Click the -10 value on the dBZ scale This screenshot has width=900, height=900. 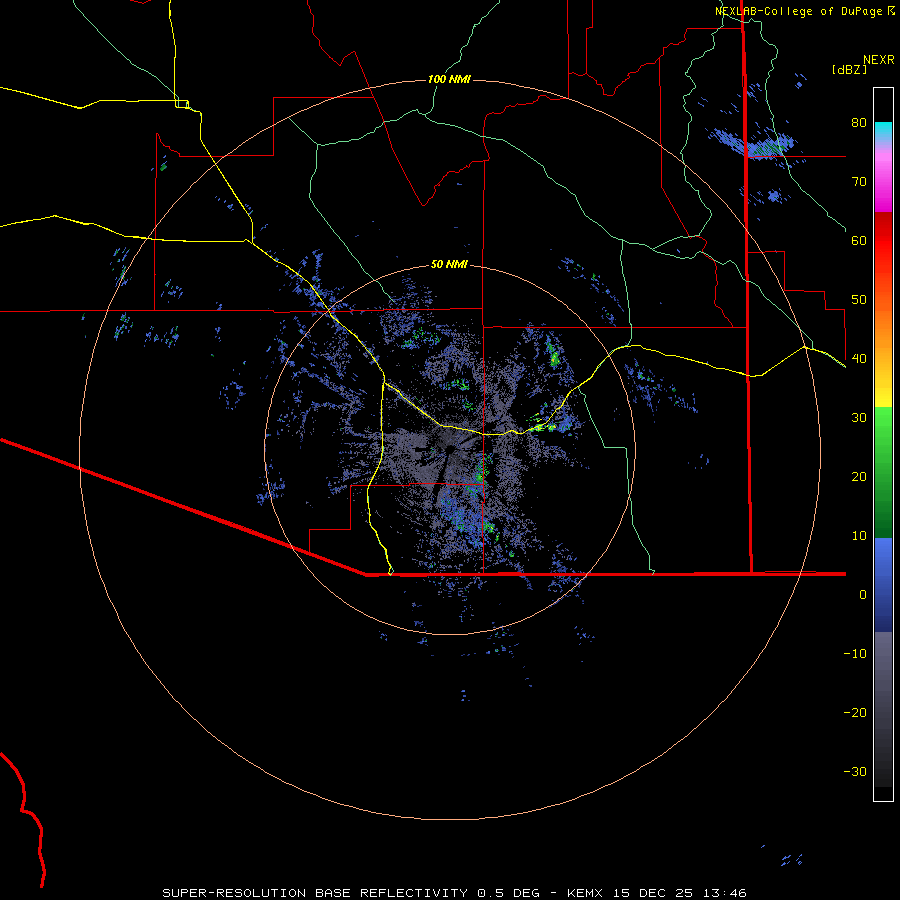click(855, 654)
